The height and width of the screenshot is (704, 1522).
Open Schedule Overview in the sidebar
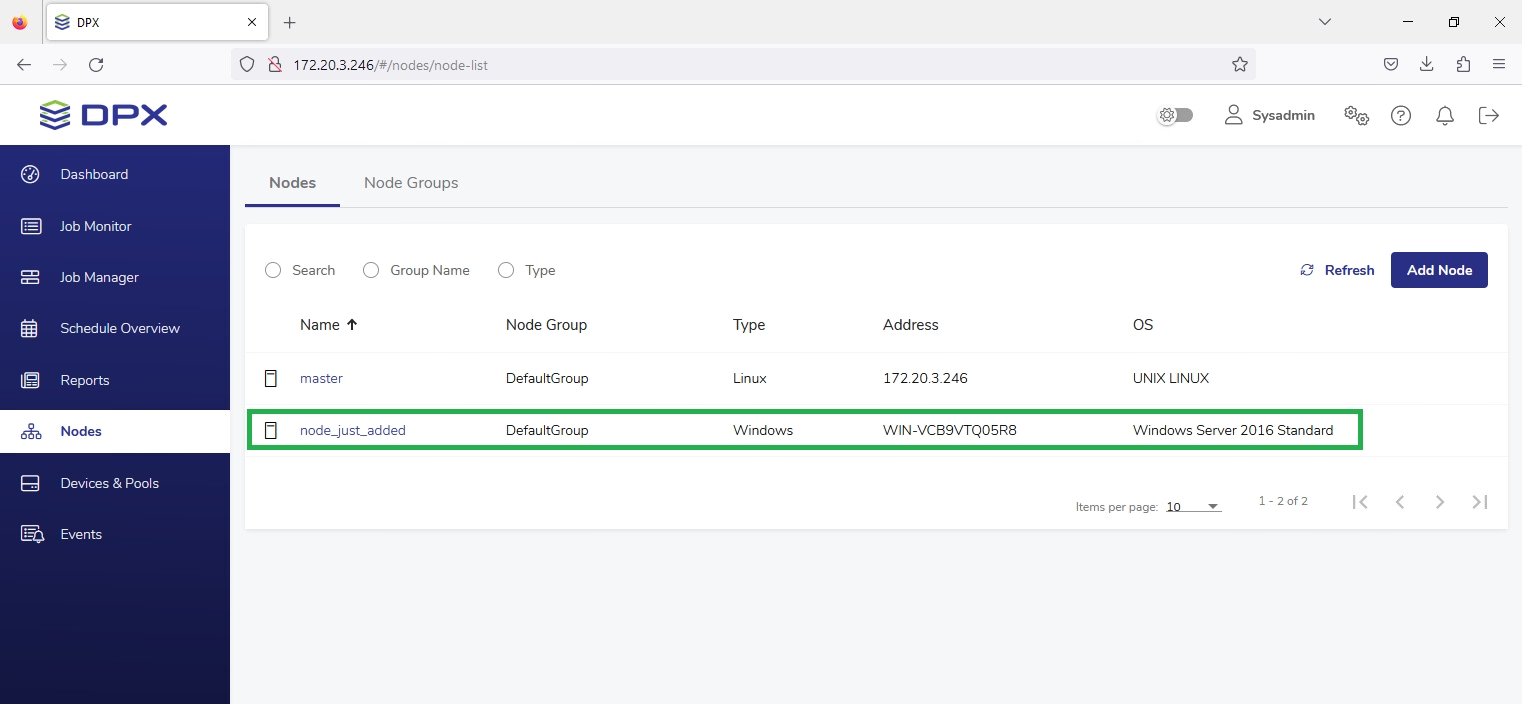120,328
